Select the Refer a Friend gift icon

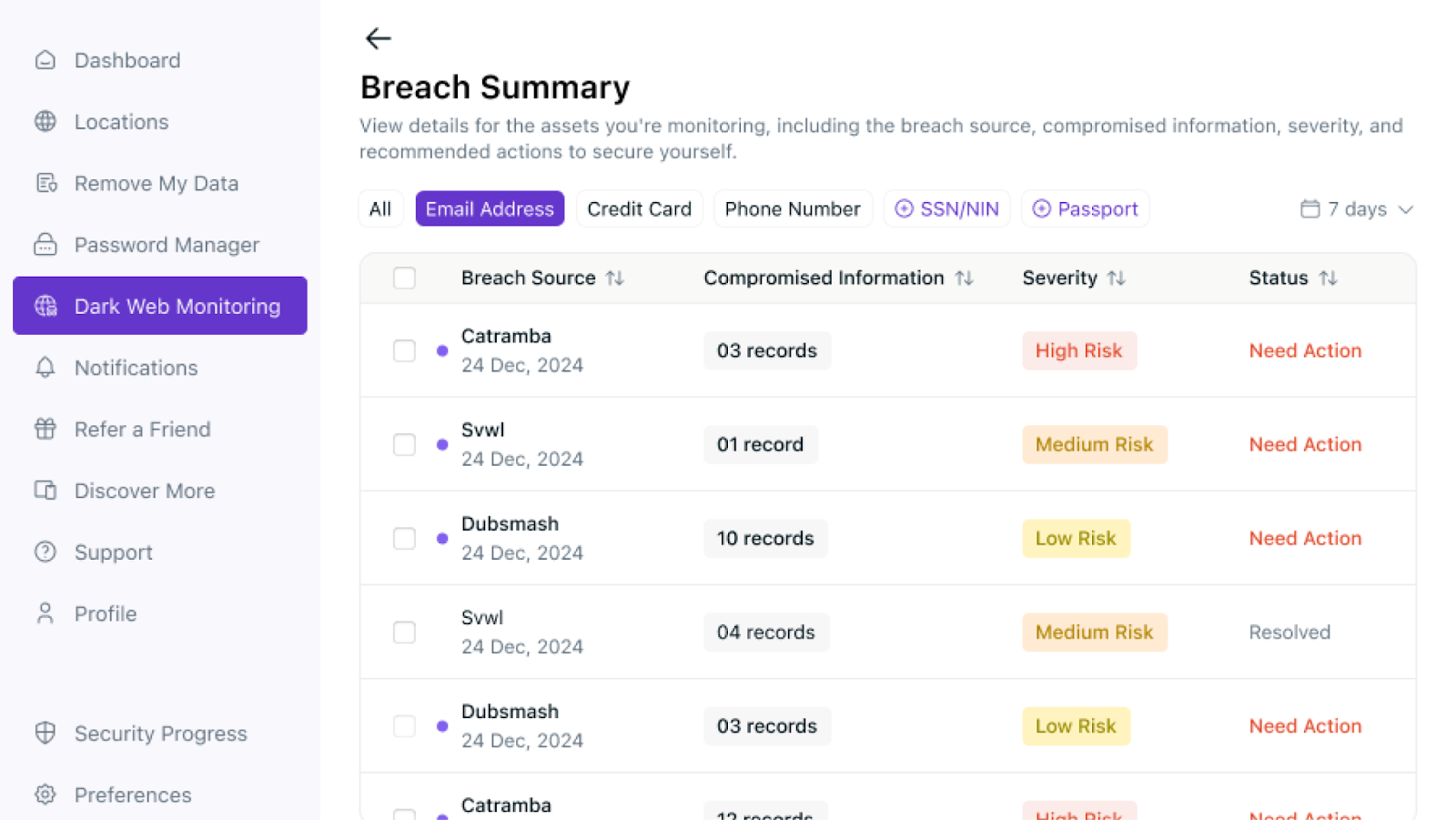pos(45,429)
